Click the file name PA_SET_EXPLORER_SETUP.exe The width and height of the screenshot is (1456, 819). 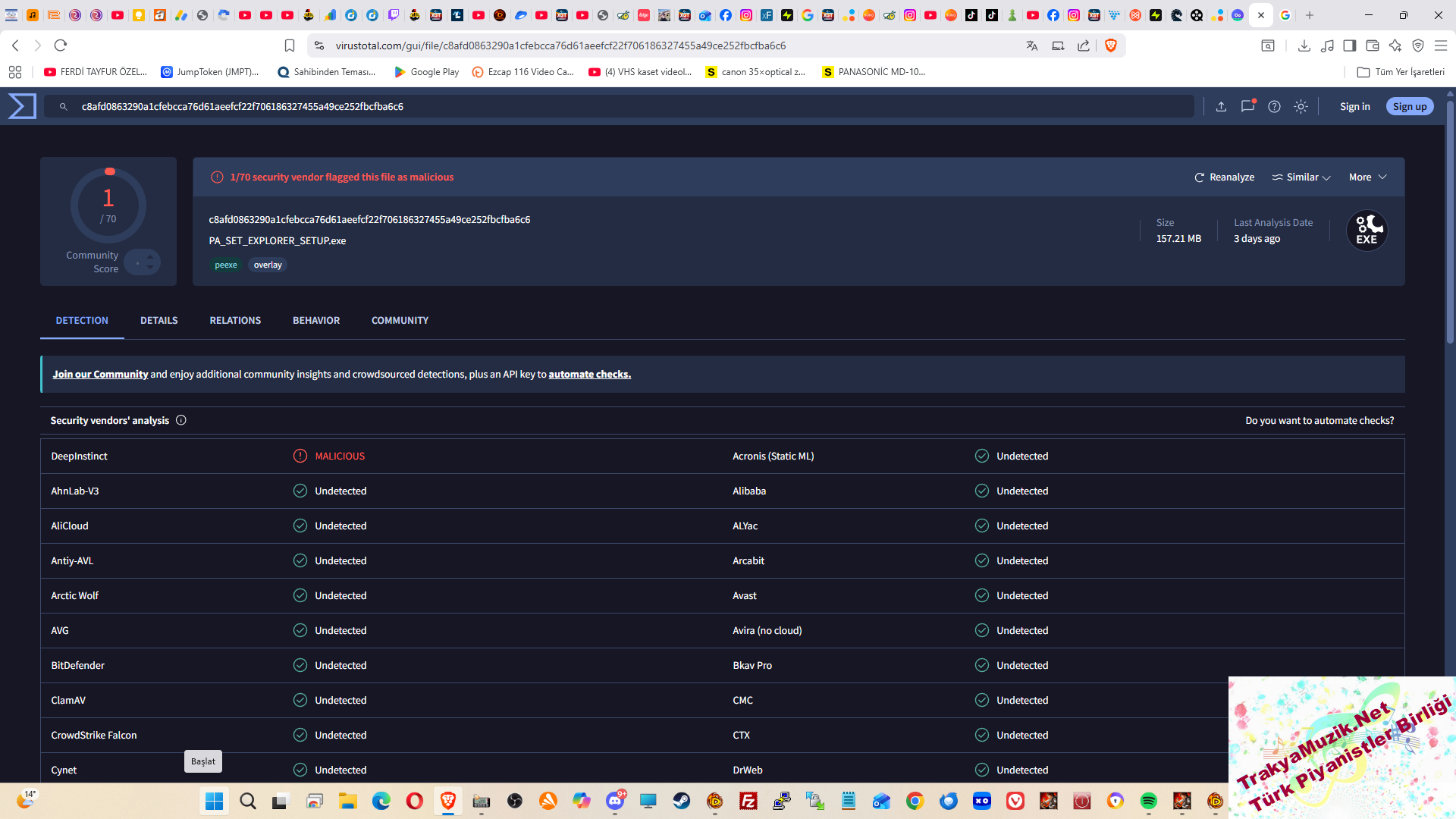(x=278, y=241)
